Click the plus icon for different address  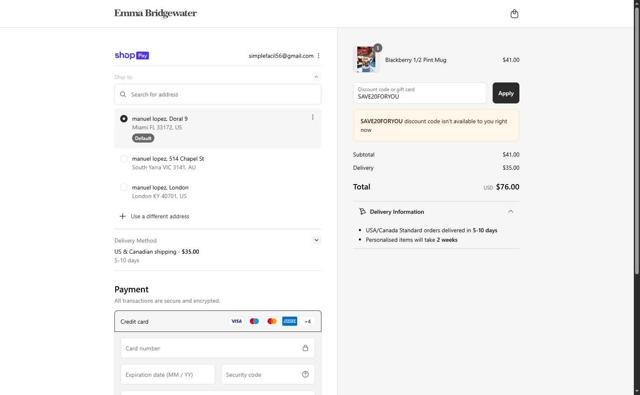122,216
